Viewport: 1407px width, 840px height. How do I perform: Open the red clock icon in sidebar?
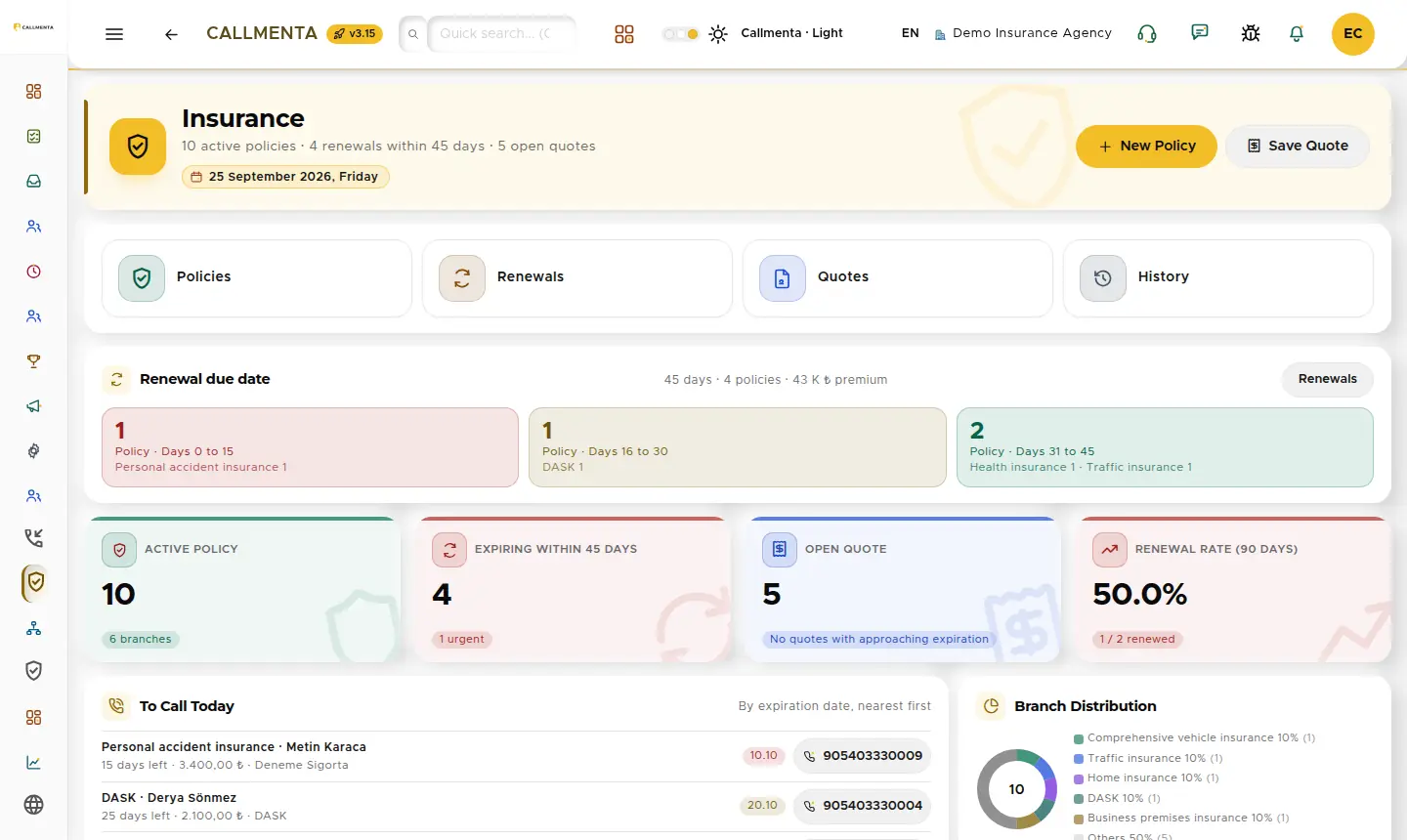tap(34, 272)
